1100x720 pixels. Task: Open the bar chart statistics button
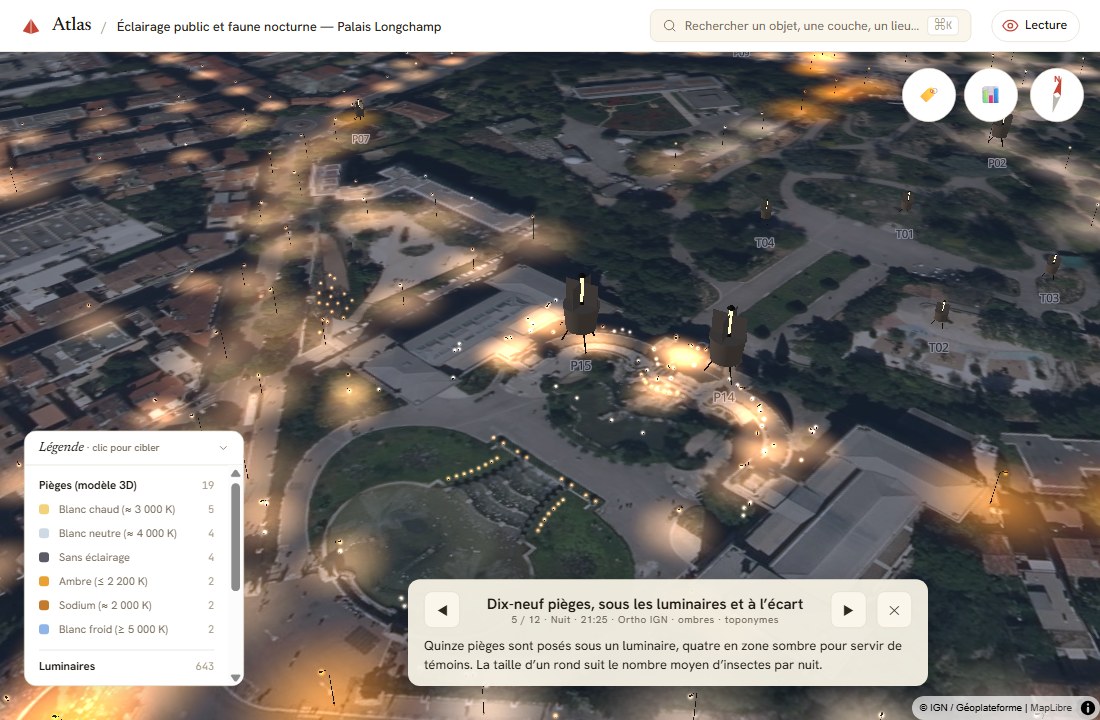[991, 95]
